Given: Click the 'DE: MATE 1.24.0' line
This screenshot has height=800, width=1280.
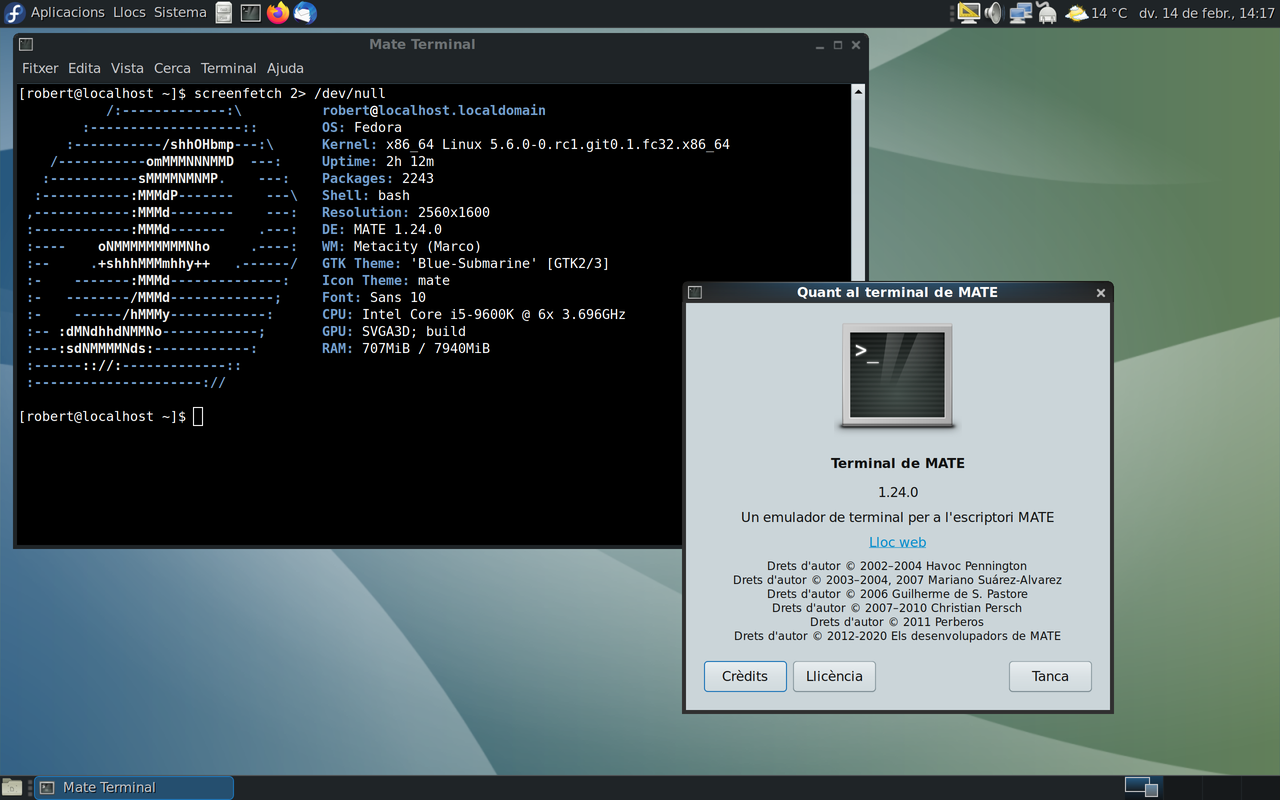Looking at the screenshot, I should coord(382,229).
